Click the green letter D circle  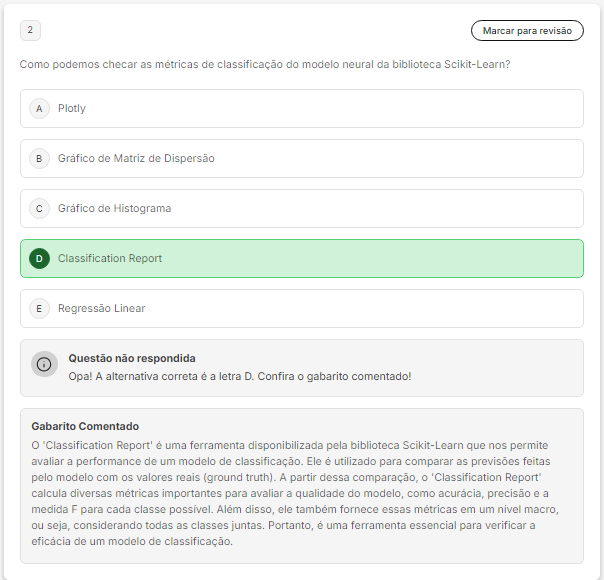(40, 258)
